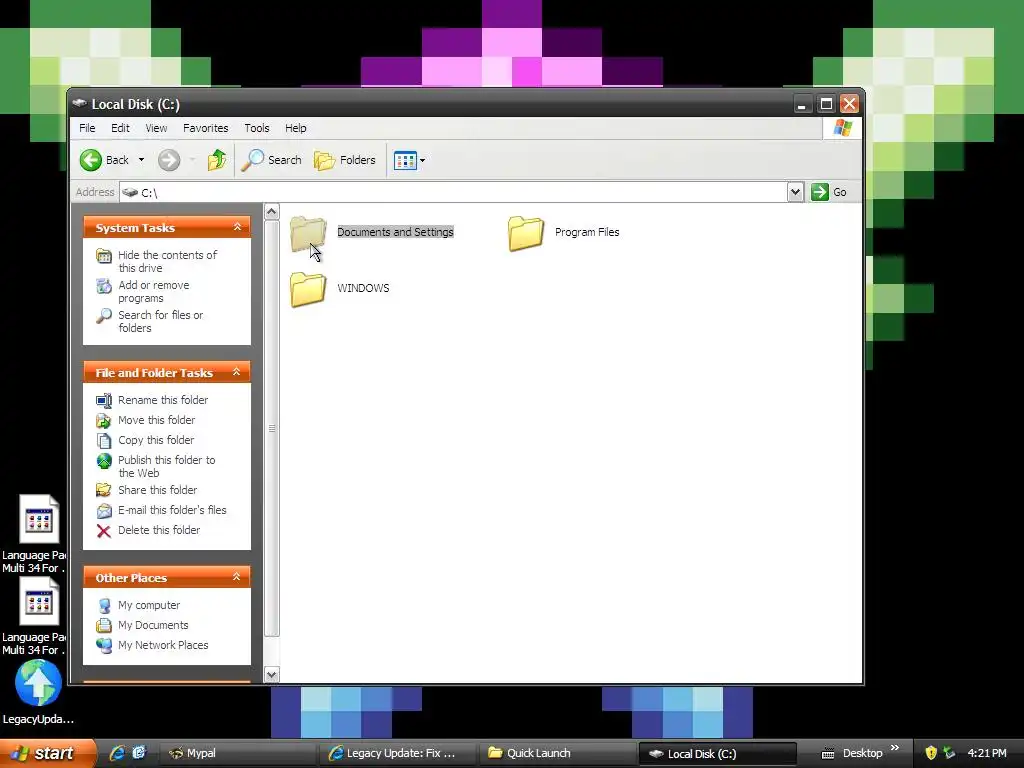Click Rename this folder

tap(163, 400)
